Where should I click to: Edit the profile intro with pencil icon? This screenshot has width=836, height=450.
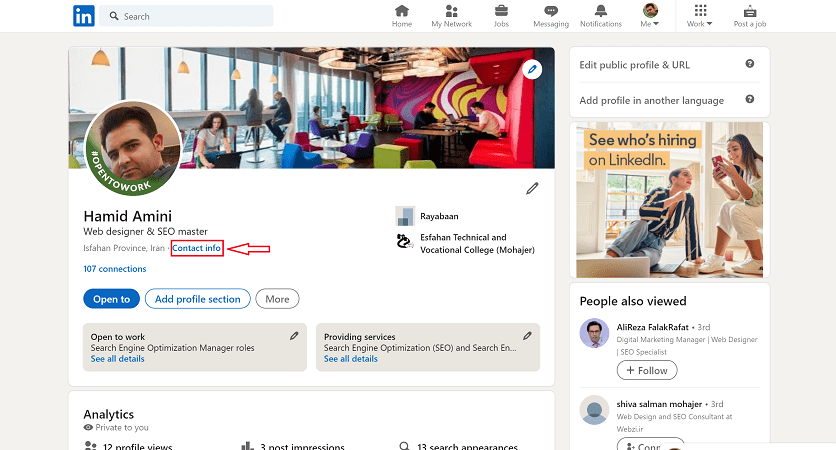click(x=532, y=188)
